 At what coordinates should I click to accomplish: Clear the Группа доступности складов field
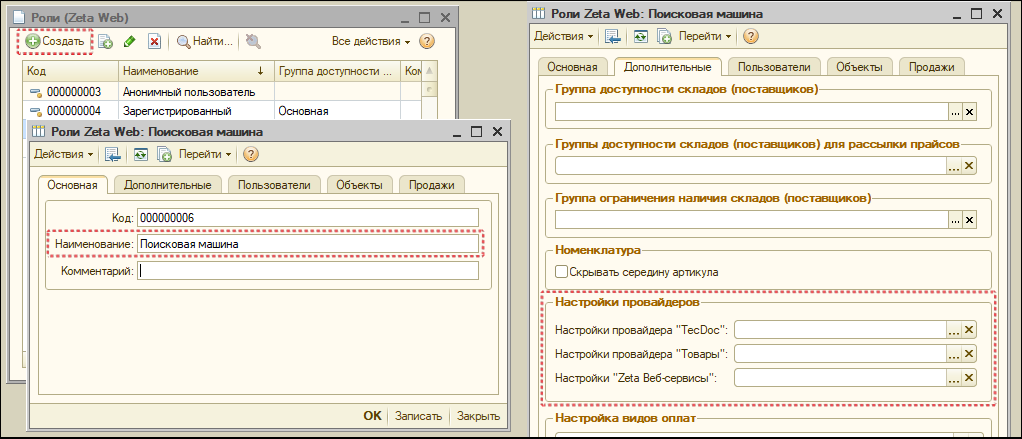(969, 112)
